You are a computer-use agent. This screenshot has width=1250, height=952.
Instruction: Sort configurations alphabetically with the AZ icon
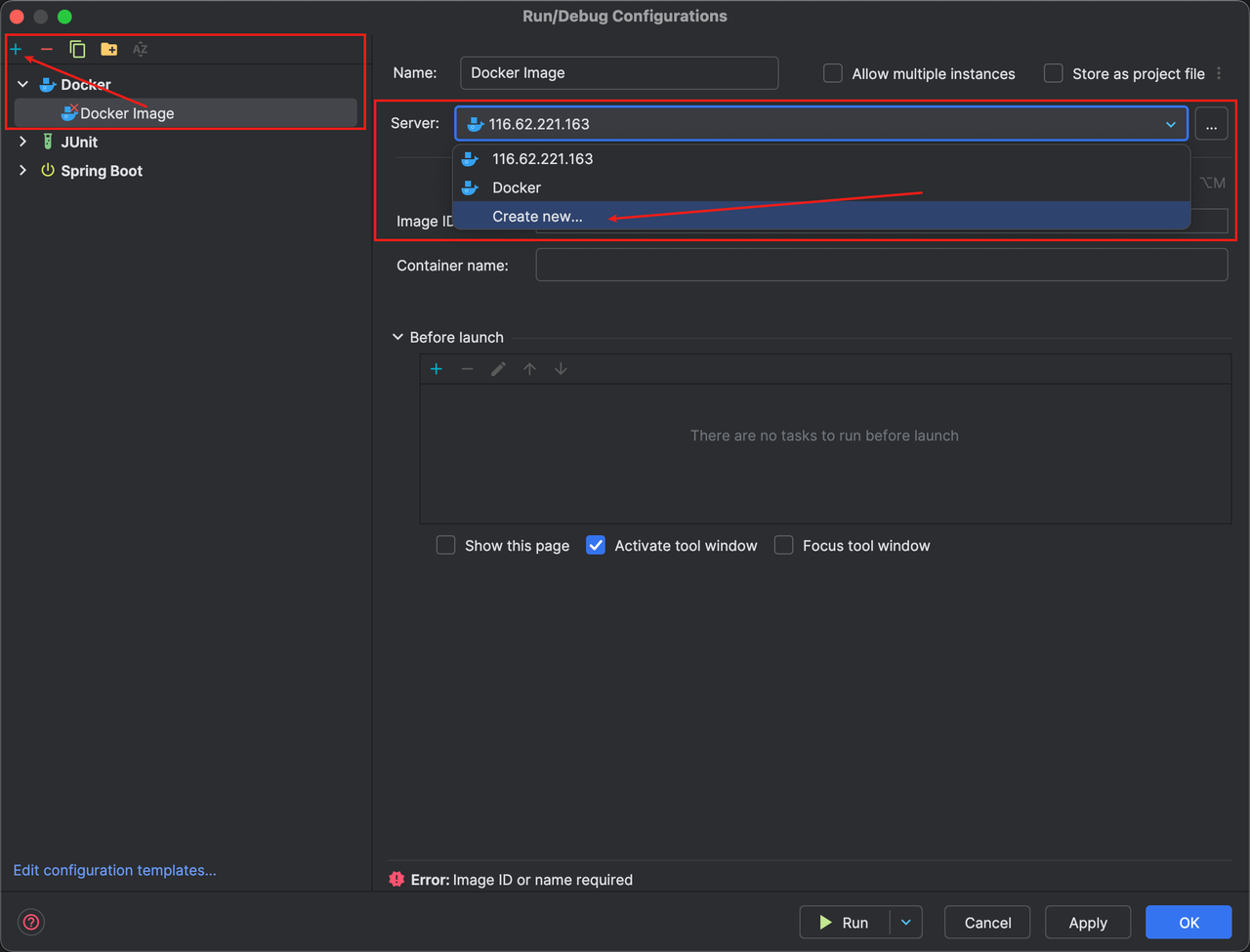(141, 49)
